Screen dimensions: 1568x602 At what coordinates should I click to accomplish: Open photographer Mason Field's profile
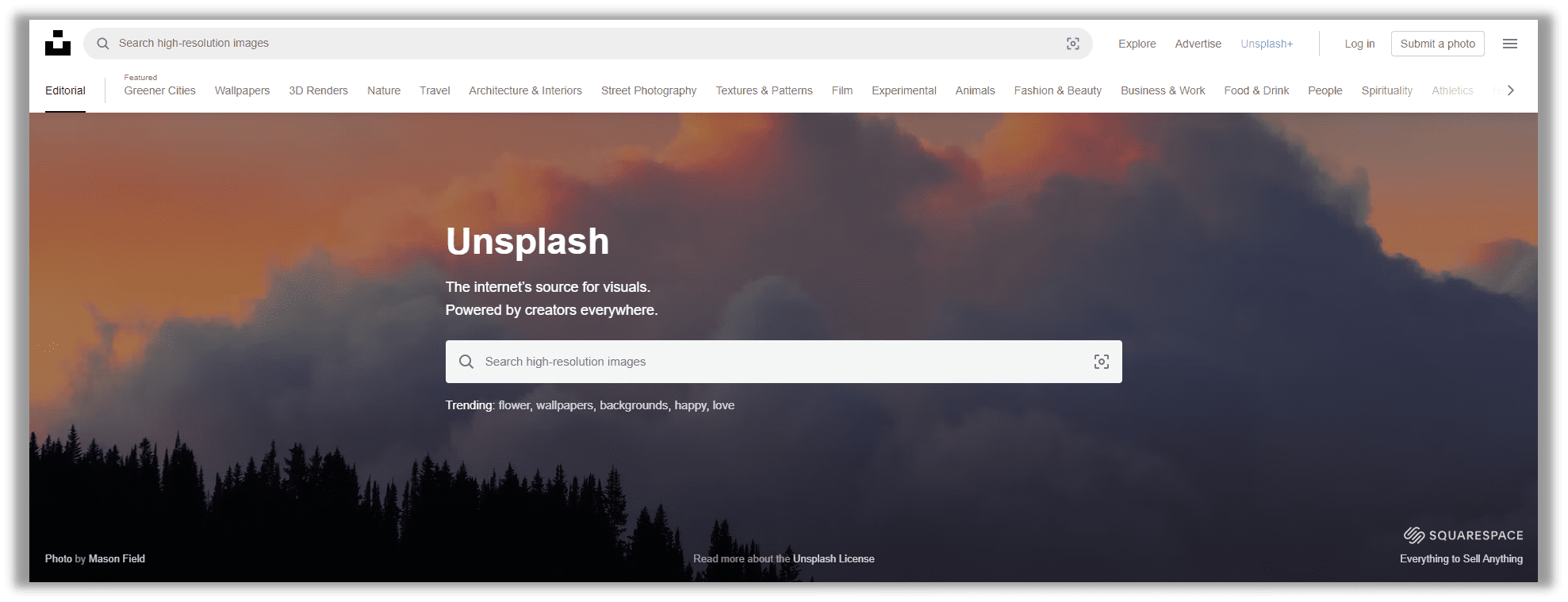[117, 558]
